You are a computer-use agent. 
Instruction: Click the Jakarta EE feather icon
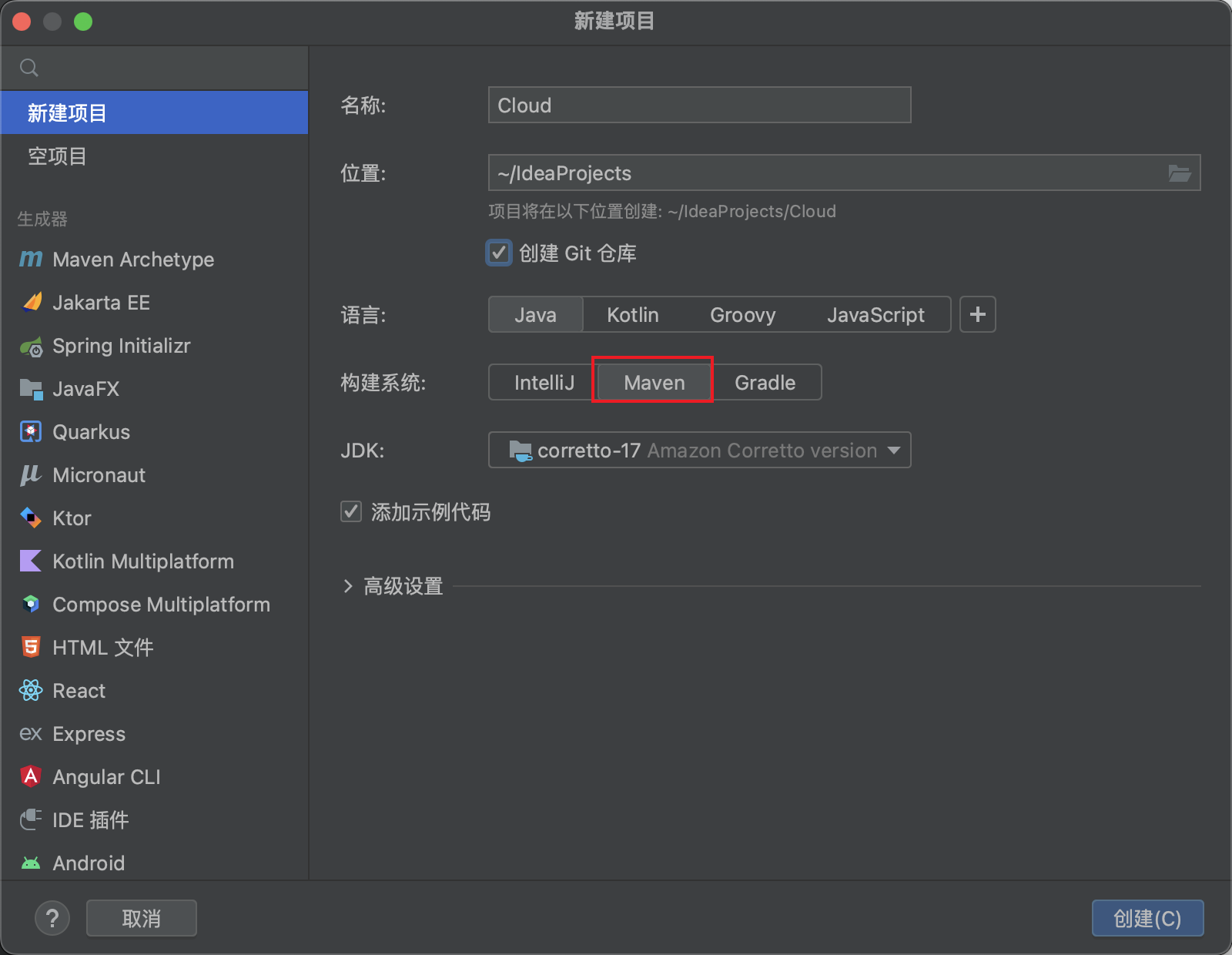tap(31, 303)
